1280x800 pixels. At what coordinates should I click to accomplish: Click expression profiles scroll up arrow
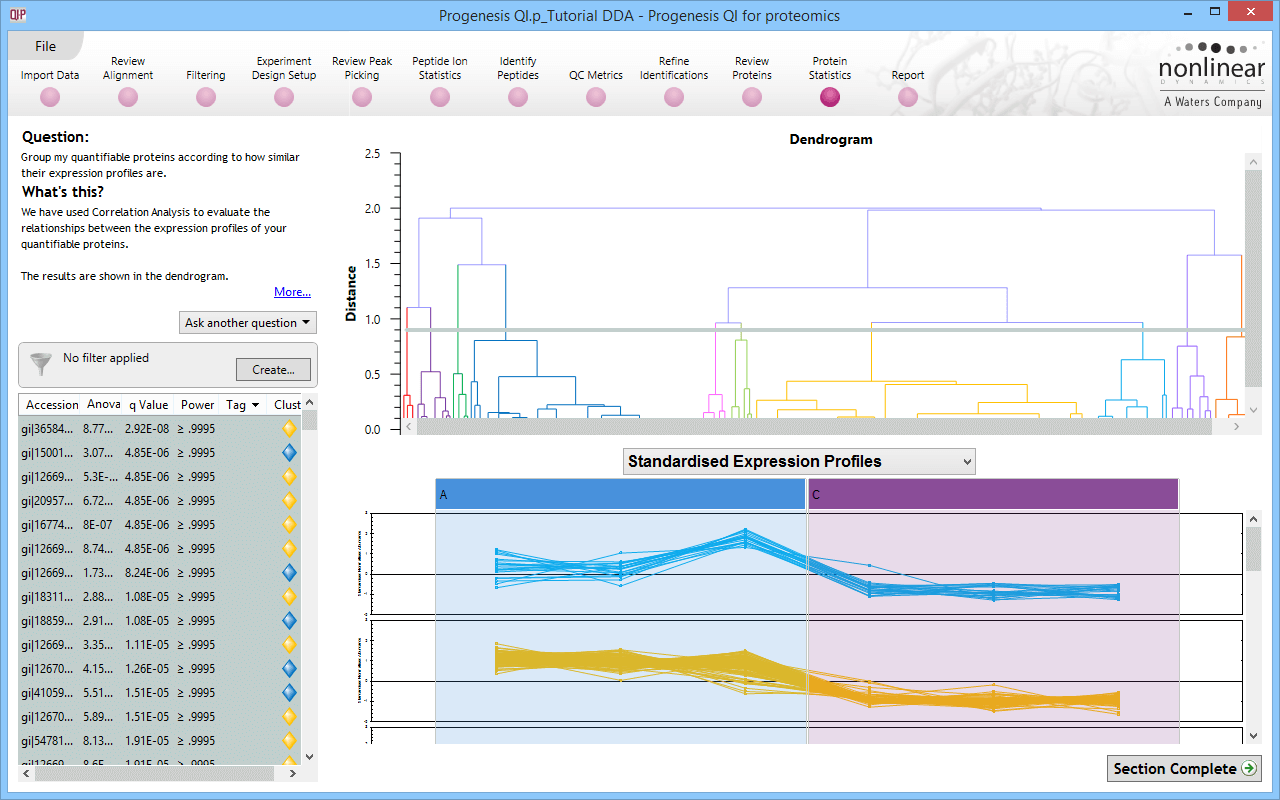[x=1254, y=520]
